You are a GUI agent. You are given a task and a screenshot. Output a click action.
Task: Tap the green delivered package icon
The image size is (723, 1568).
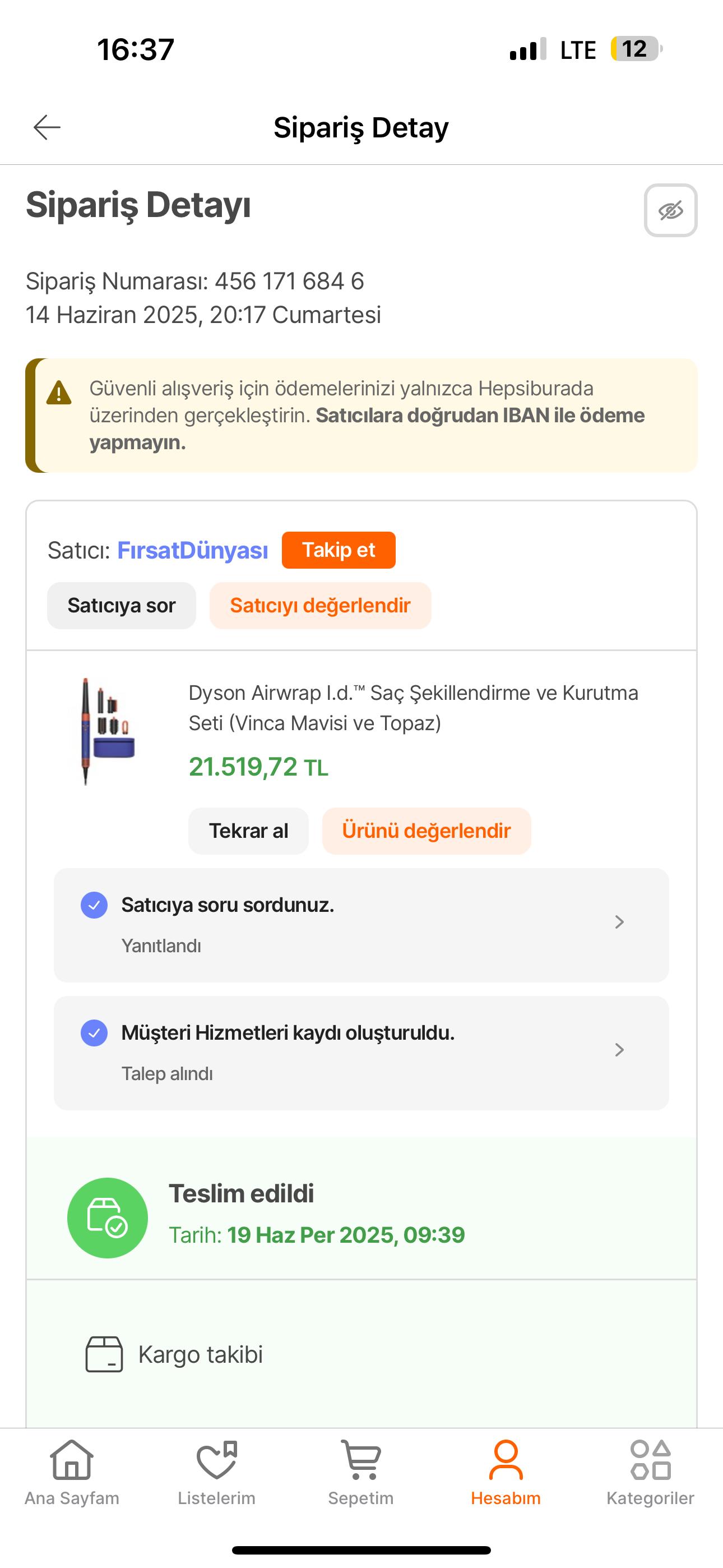108,1217
